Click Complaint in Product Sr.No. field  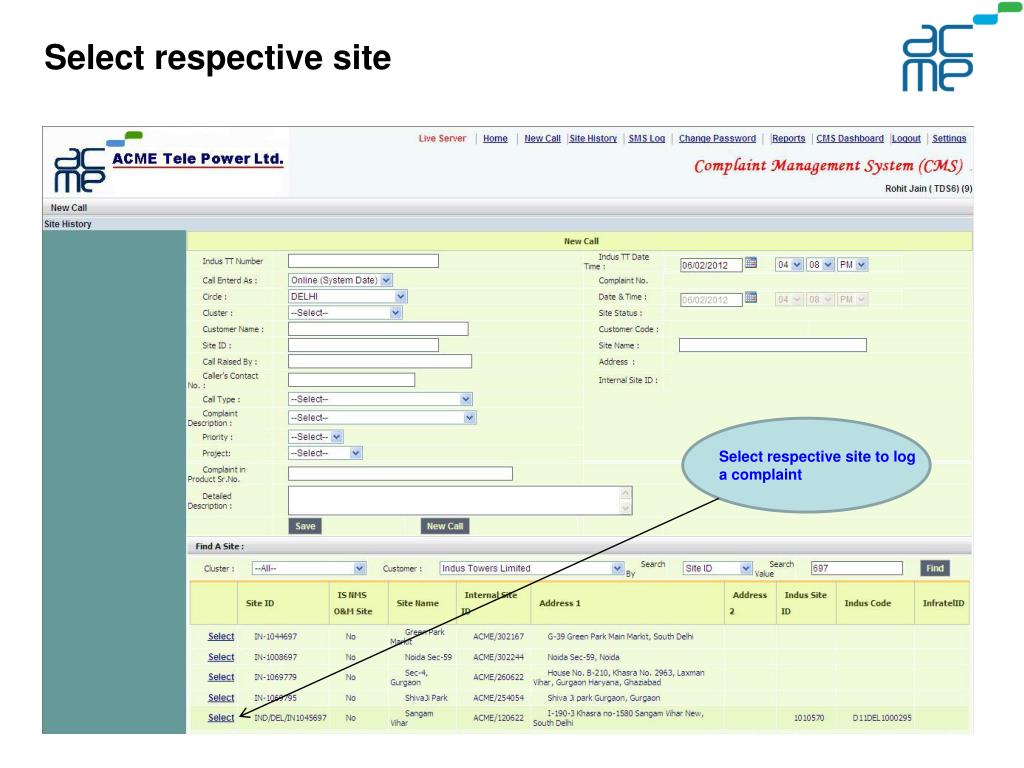pos(400,473)
